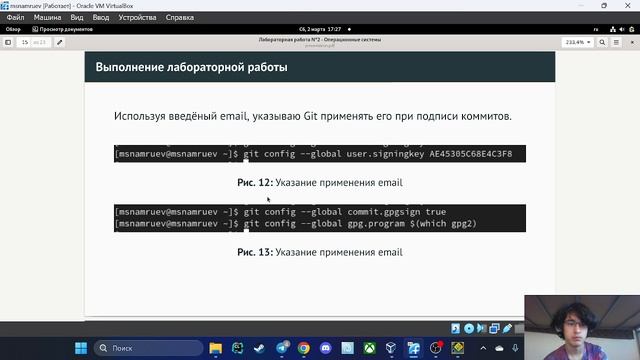Click the page number field showing 15
This screenshot has width=640, height=360.
[25, 42]
